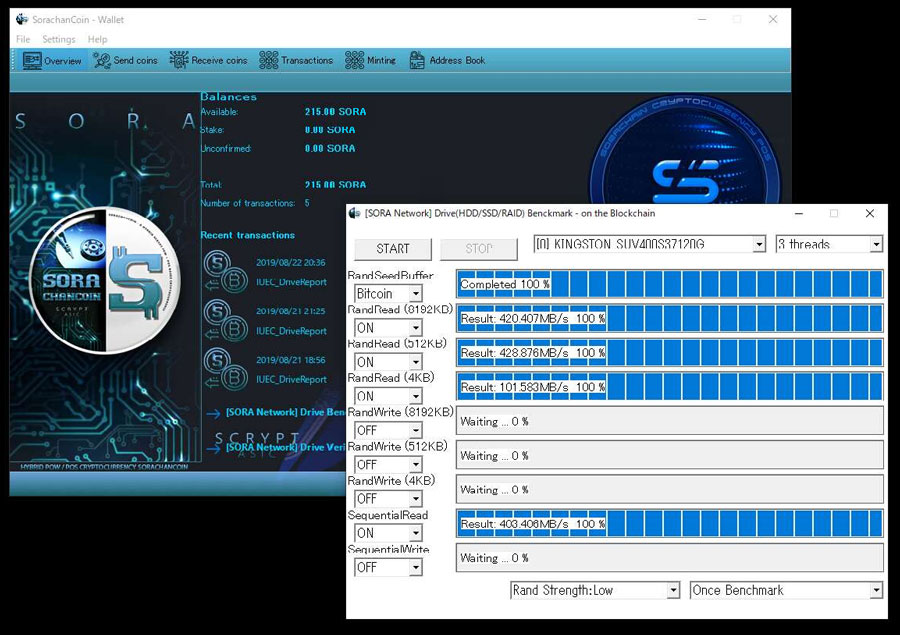Click the 428.876MB/s result progress bar
Viewport: 900px width, 635px height.
[x=670, y=353]
